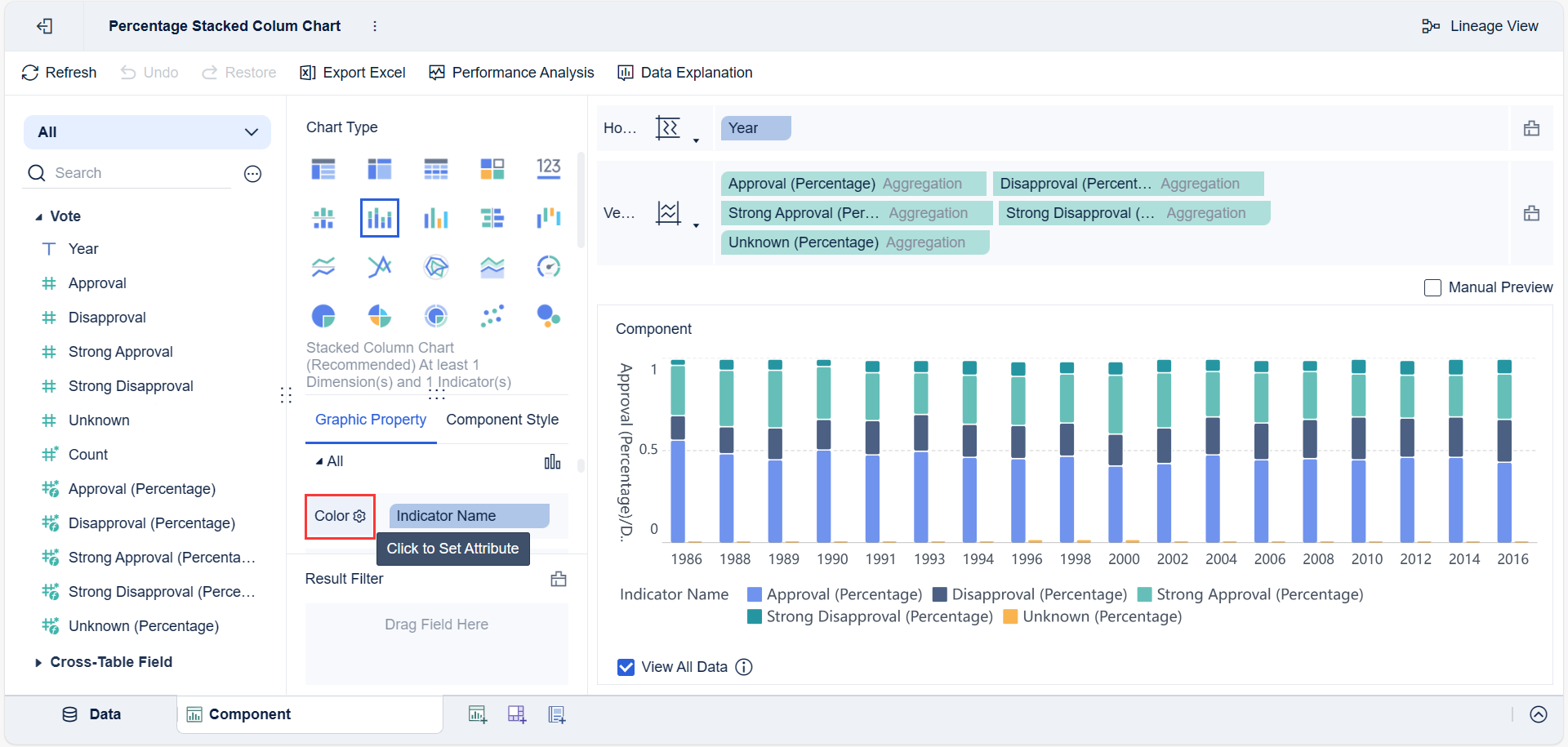Choose the color-block table chart icon
The width and height of the screenshot is (1568, 747).
coord(492,169)
